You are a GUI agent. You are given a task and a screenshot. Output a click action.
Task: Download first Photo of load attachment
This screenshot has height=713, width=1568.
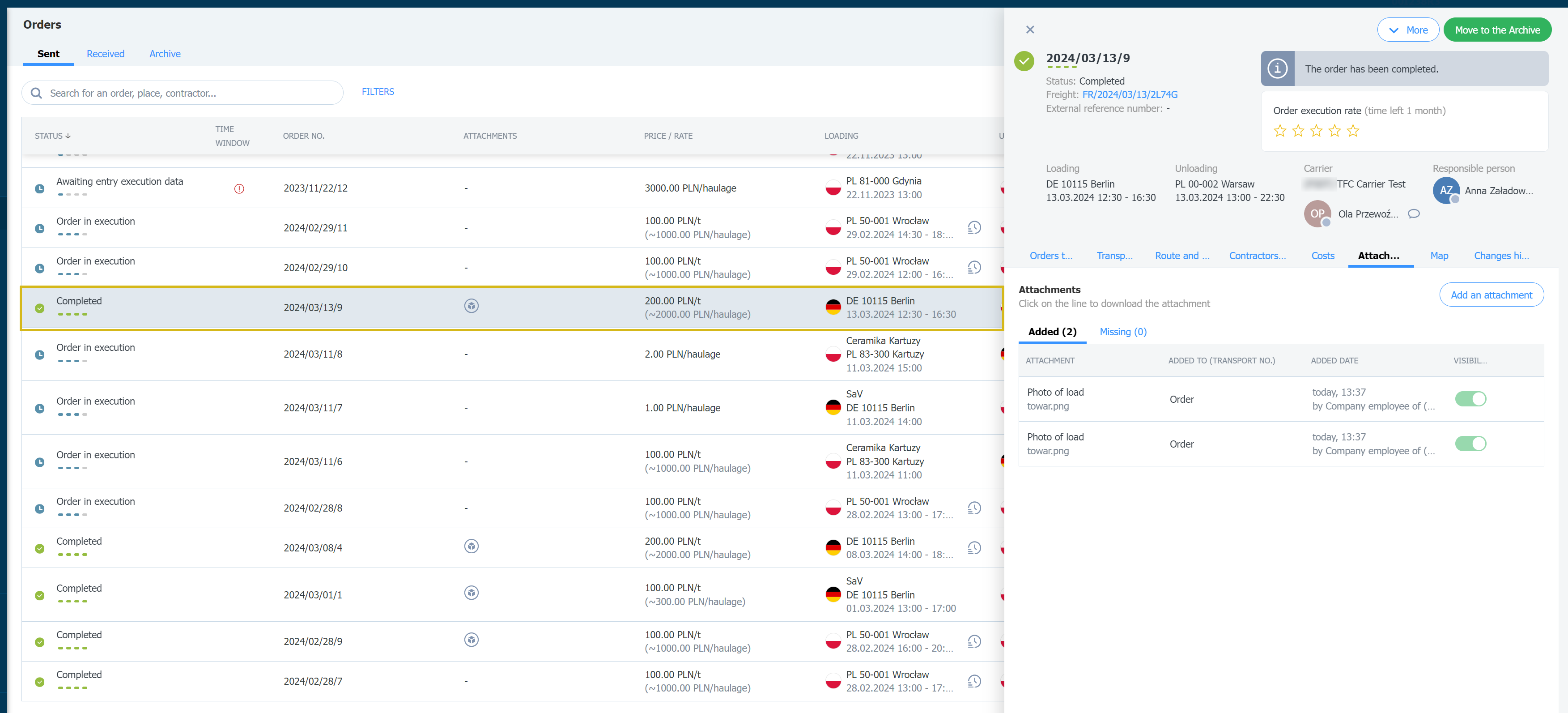click(1281, 399)
